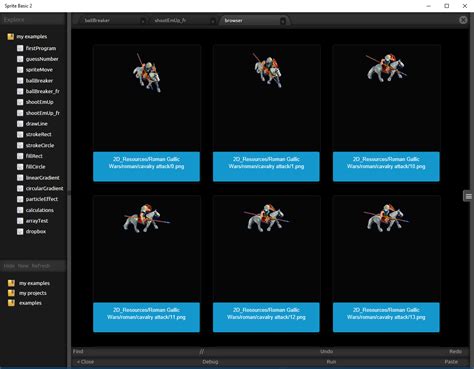The width and height of the screenshot is (474, 369).
Task: Switch to the ballBreaker tab
Action: pyautogui.click(x=97, y=20)
